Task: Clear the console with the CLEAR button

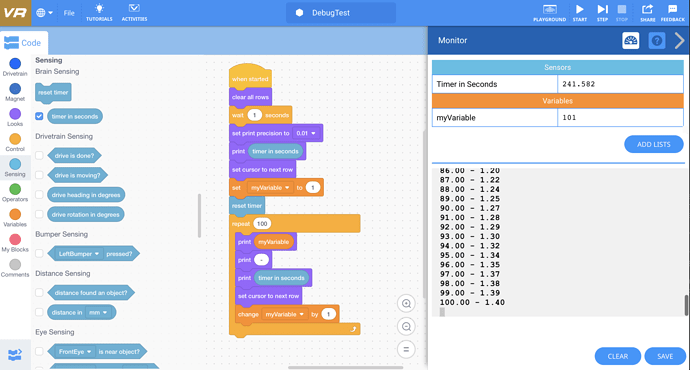Action: [617, 356]
